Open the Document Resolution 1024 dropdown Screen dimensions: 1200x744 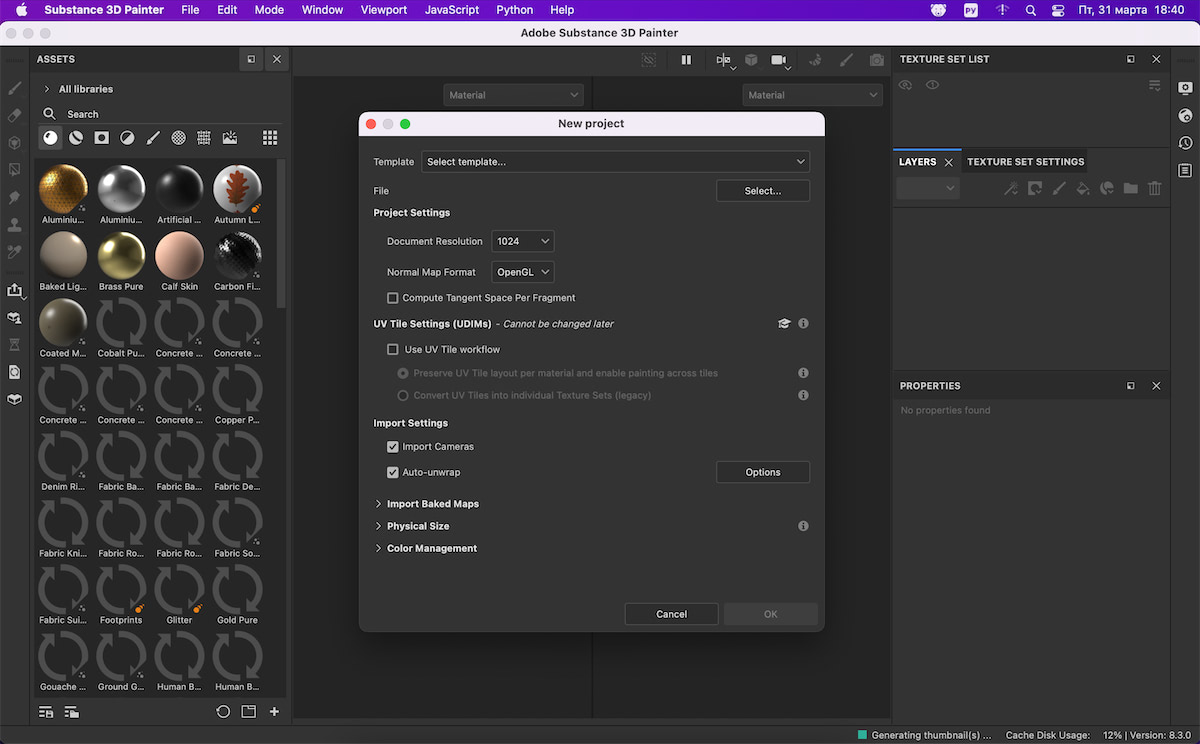[x=522, y=241]
